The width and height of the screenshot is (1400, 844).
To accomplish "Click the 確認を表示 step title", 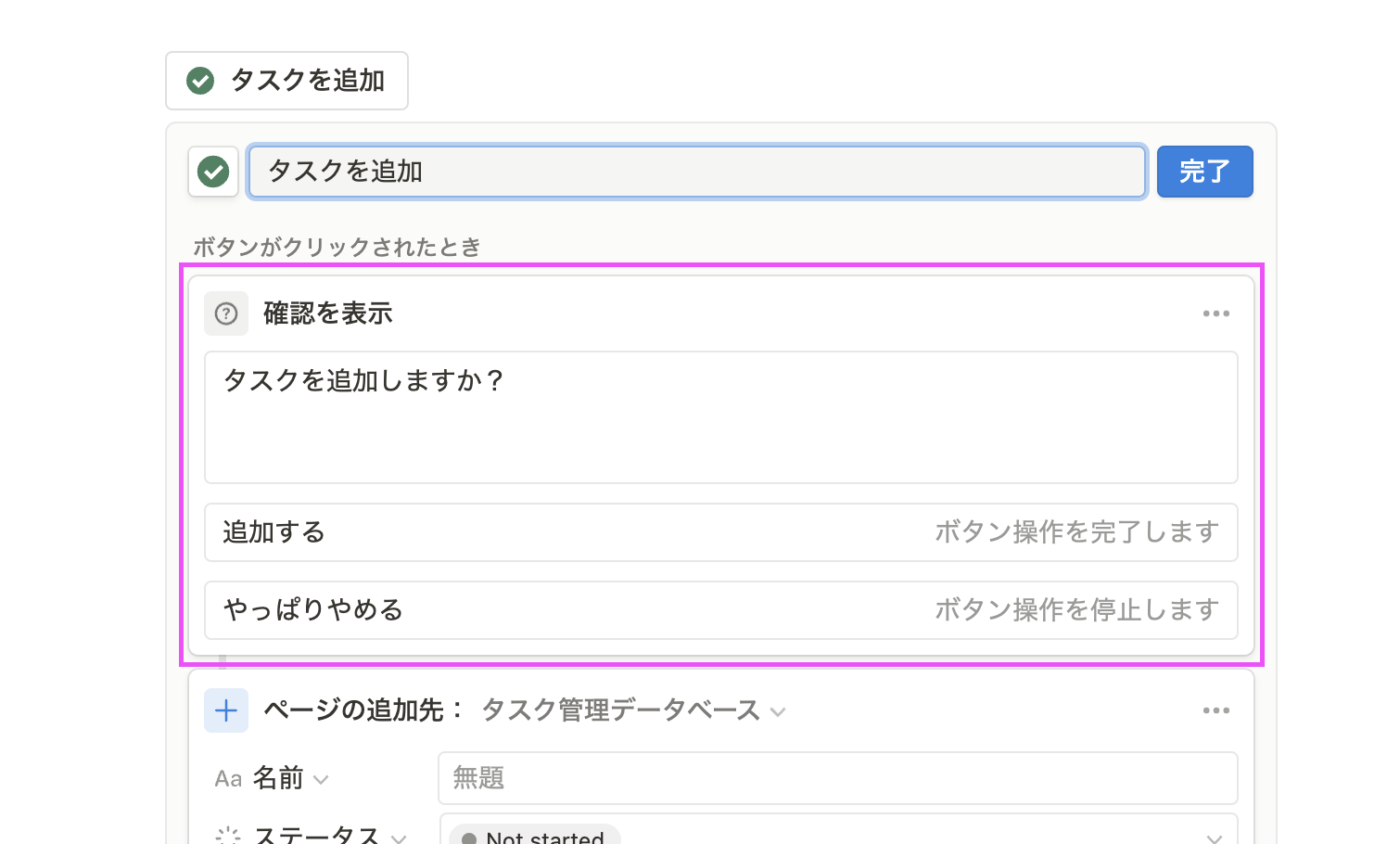I will pos(328,313).
